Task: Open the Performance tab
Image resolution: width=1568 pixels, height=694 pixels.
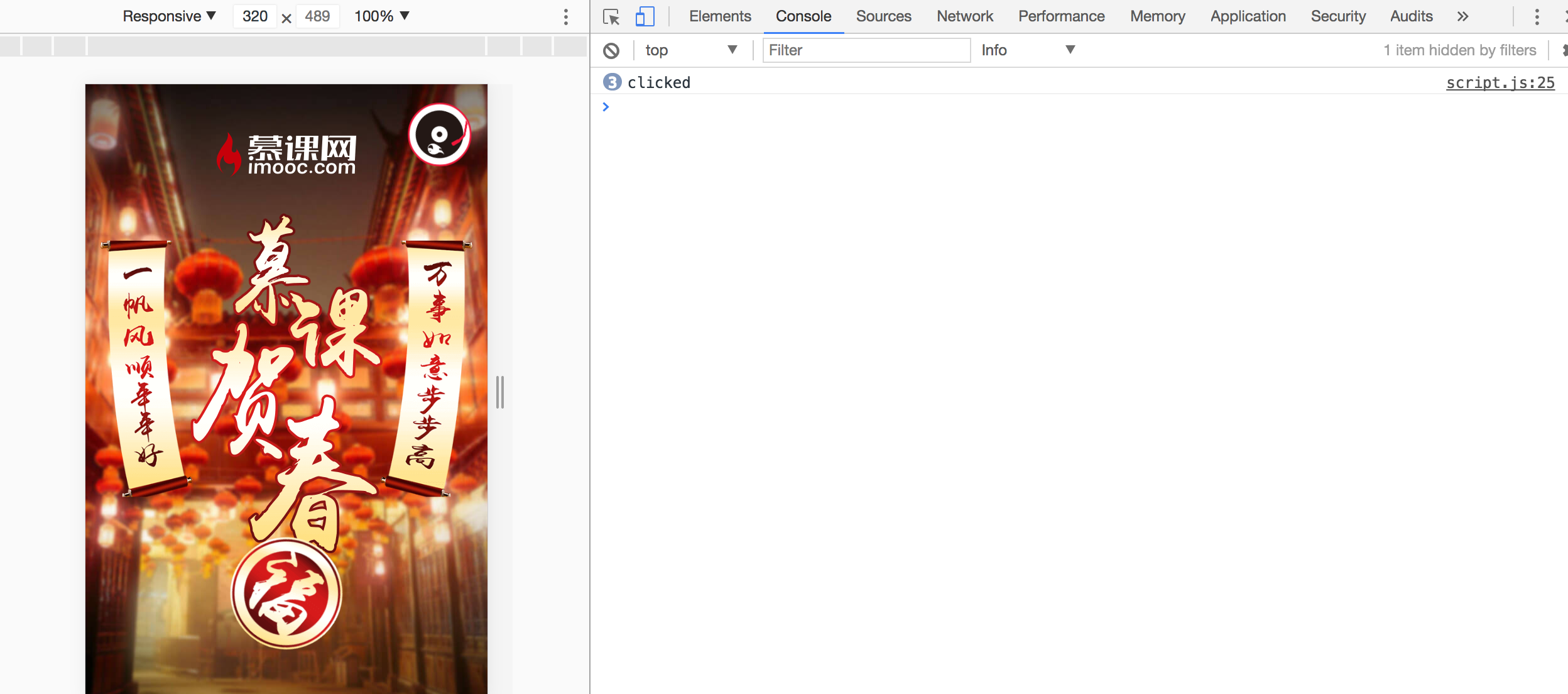Action: [1062, 16]
